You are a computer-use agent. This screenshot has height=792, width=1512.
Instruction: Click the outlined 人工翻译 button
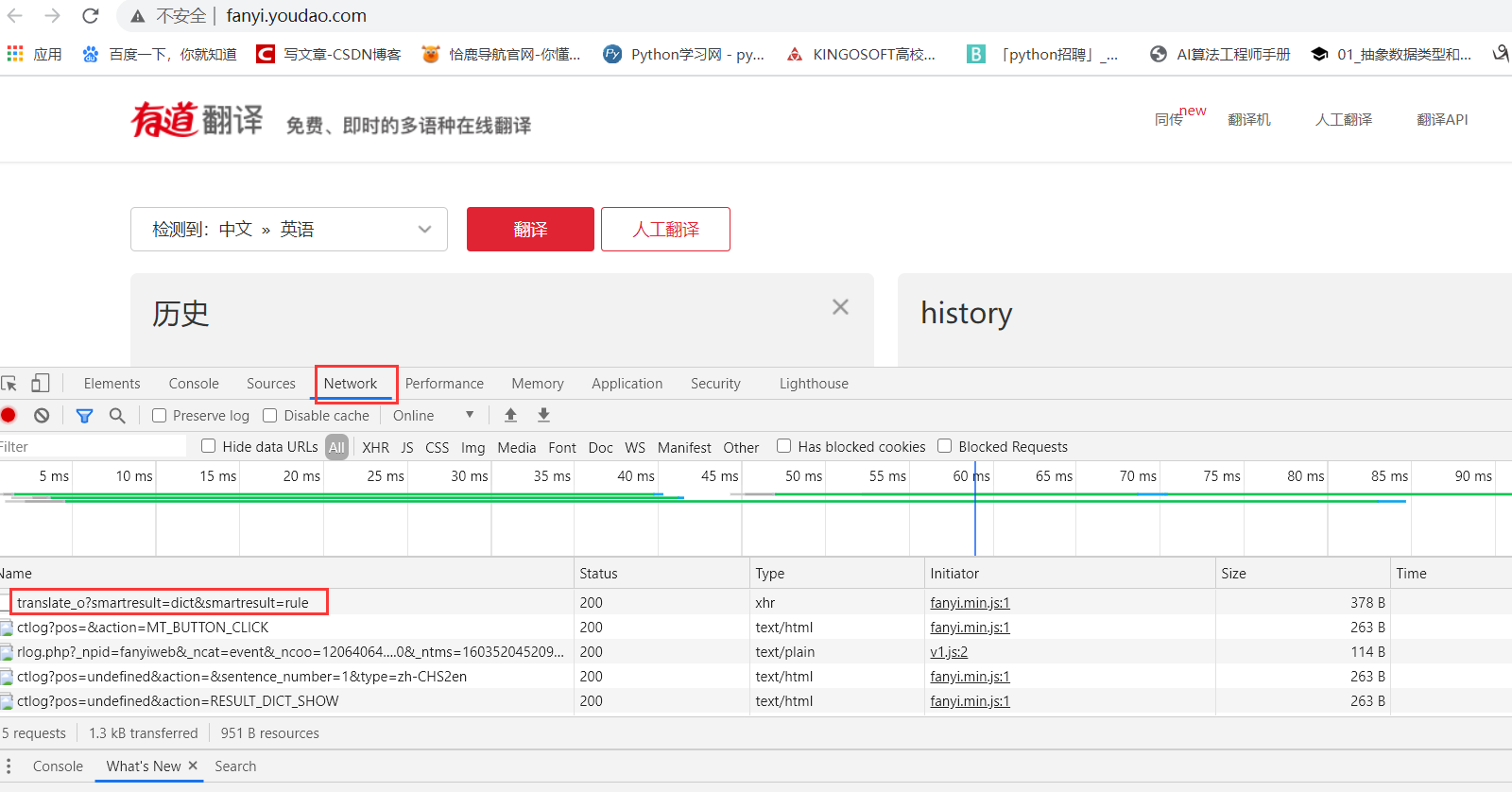click(665, 229)
